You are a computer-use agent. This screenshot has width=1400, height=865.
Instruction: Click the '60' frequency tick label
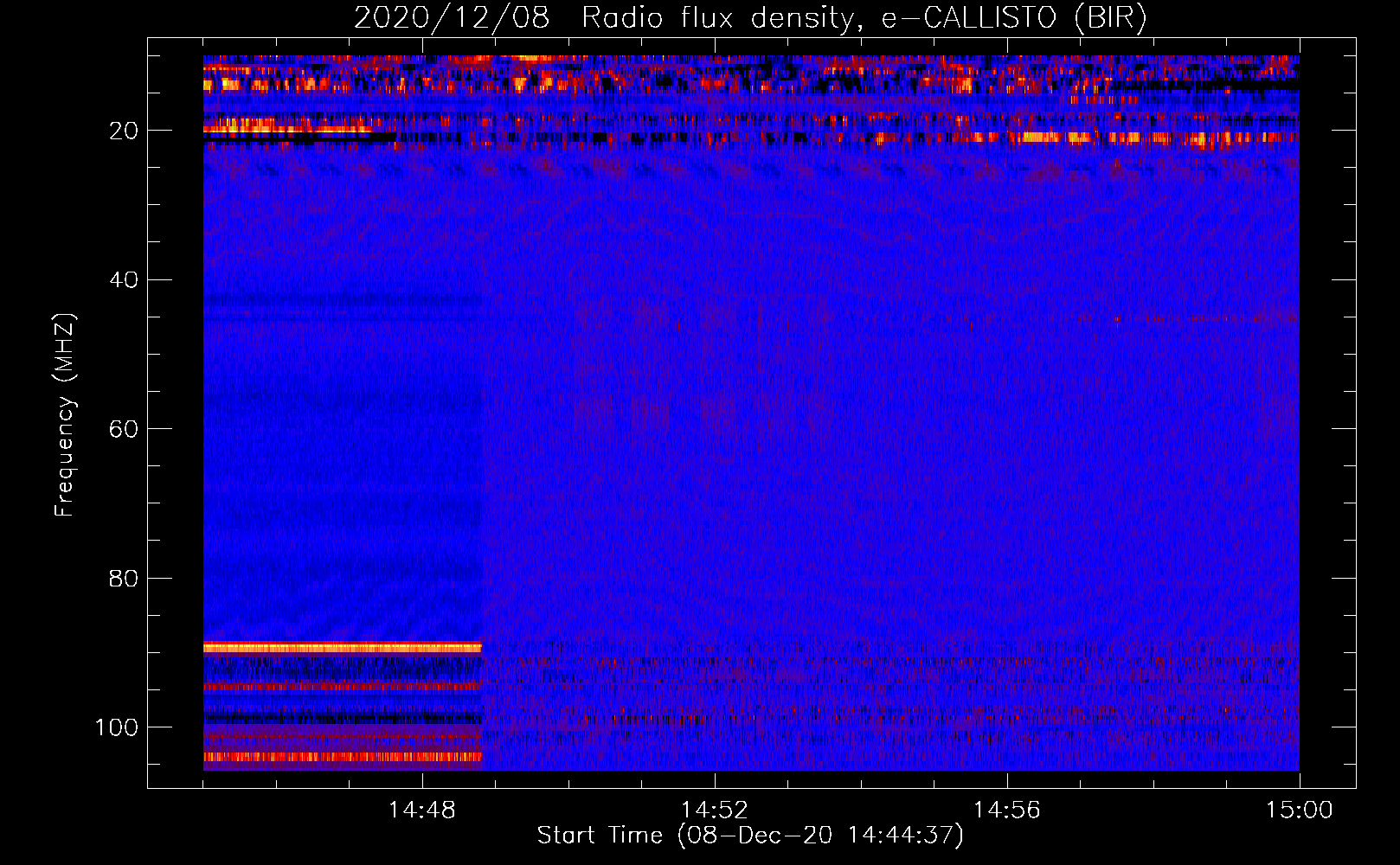coord(125,429)
